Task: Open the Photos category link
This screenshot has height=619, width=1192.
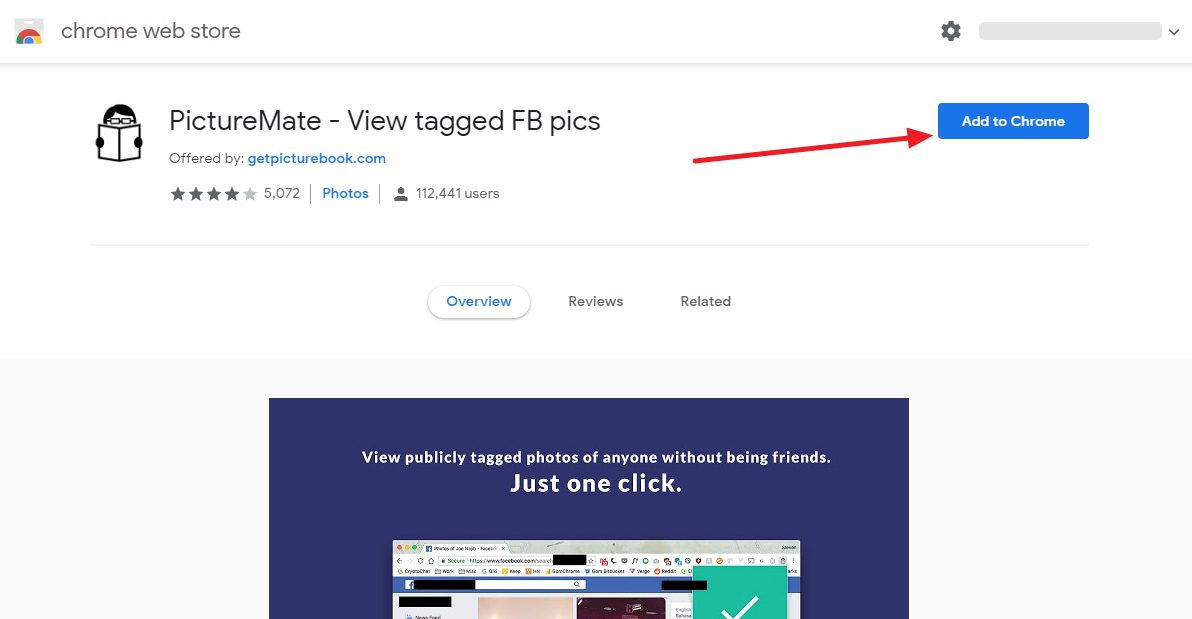Action: tap(345, 193)
